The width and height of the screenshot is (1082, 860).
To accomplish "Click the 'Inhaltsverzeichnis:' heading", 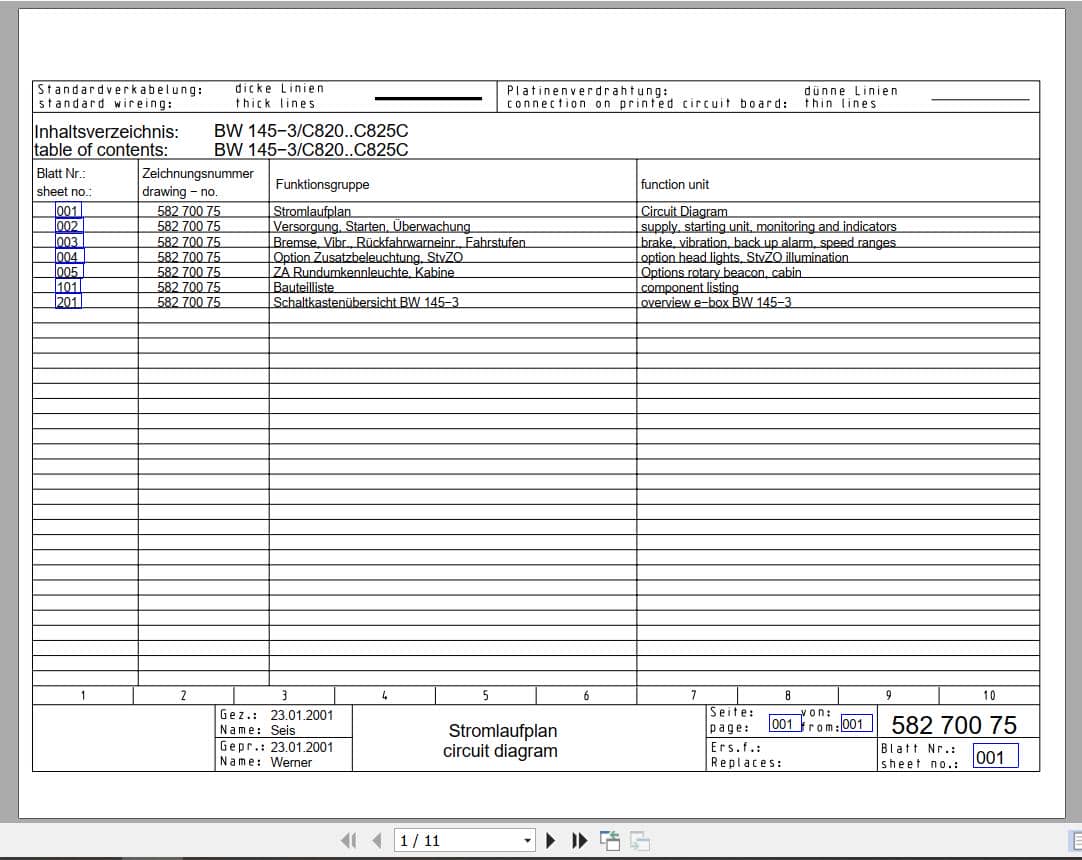I will [x=107, y=132].
